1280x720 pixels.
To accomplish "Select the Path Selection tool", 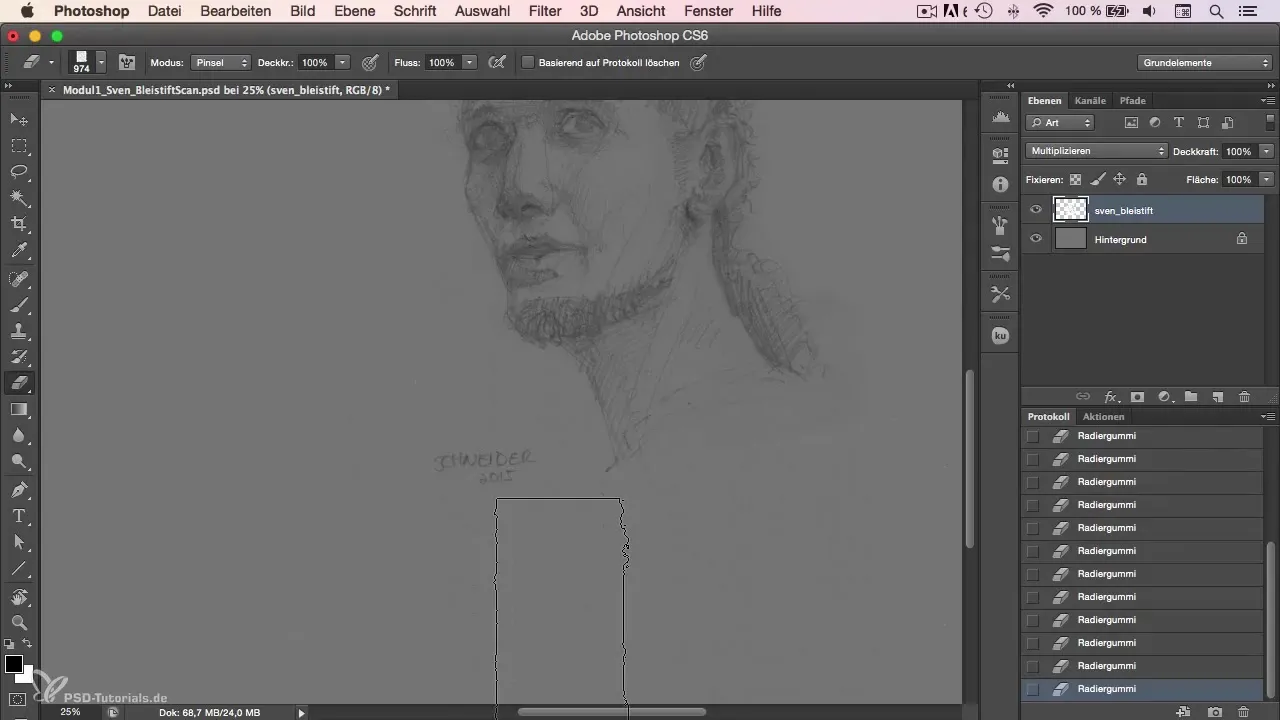I will pyautogui.click(x=19, y=542).
